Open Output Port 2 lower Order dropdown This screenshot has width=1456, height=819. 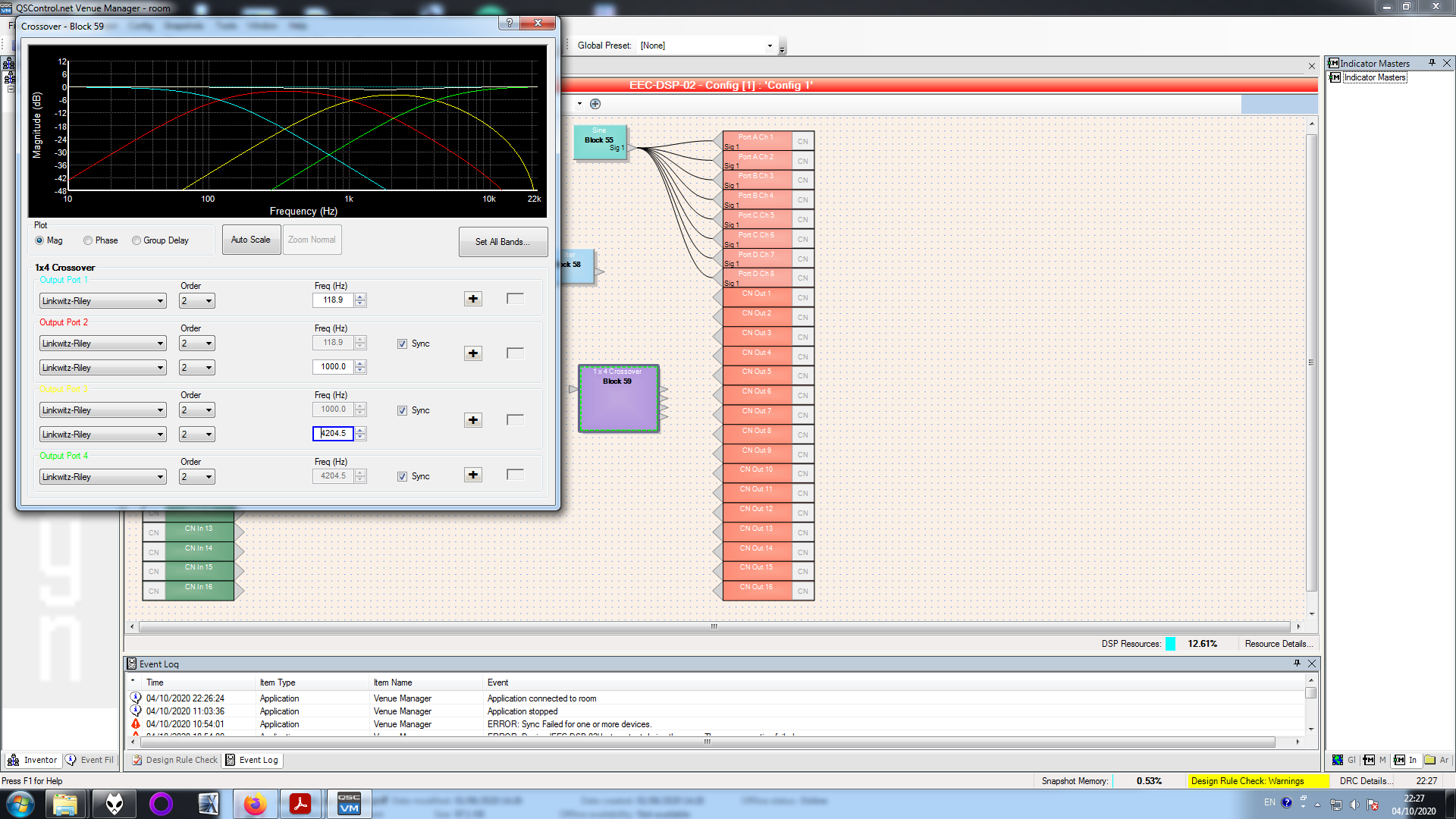[x=197, y=368]
